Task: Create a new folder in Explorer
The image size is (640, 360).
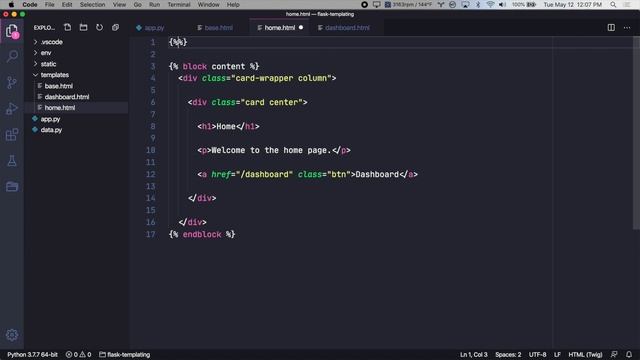Action: point(83,27)
